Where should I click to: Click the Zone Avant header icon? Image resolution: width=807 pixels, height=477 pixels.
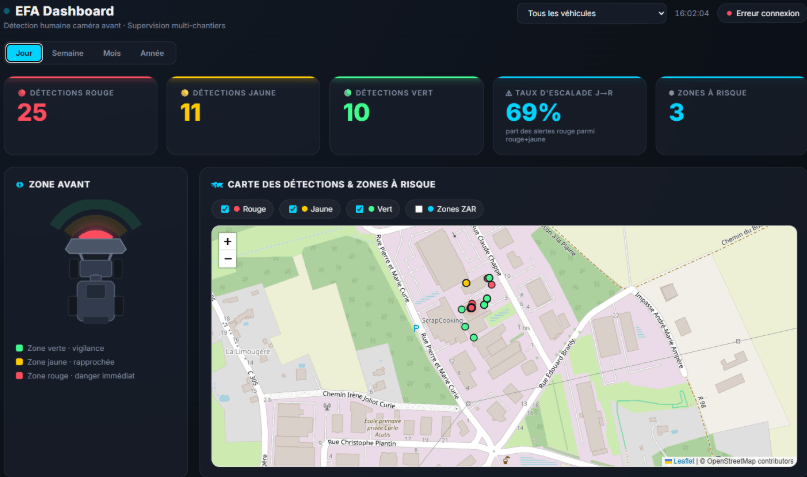(20, 185)
